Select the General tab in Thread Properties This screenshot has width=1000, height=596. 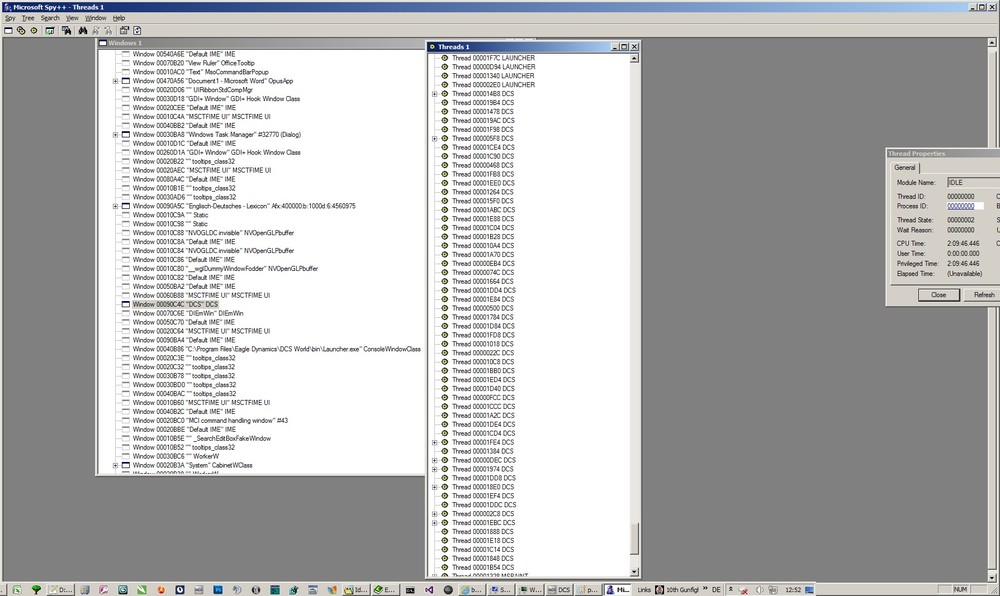905,167
